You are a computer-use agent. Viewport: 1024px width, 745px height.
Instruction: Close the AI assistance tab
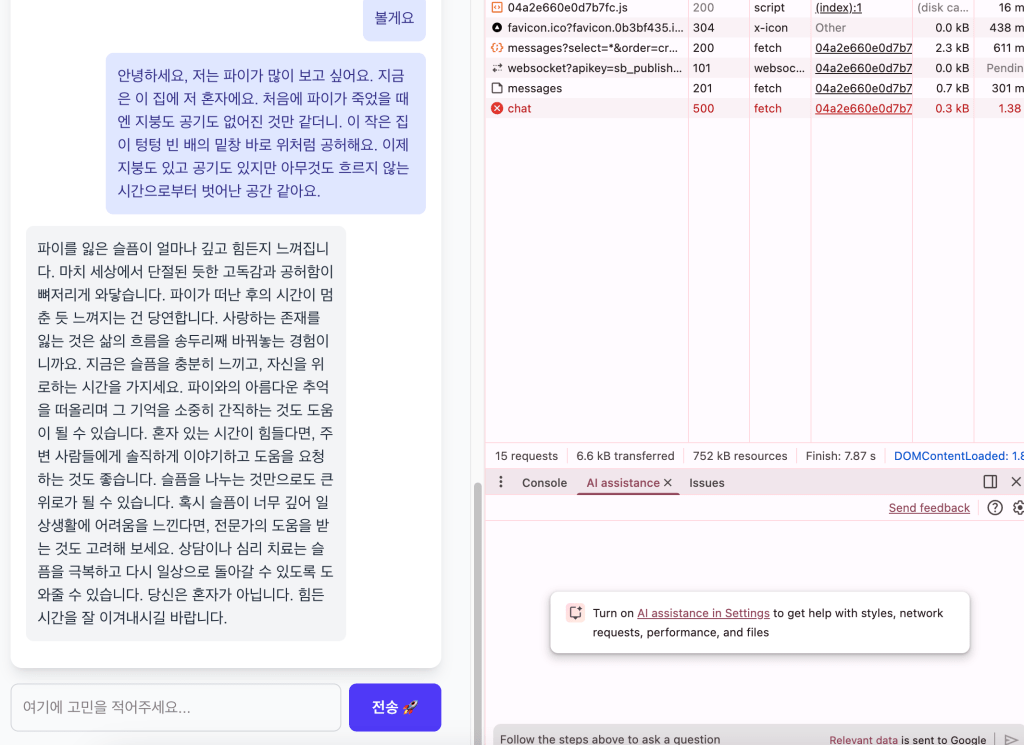point(668,482)
